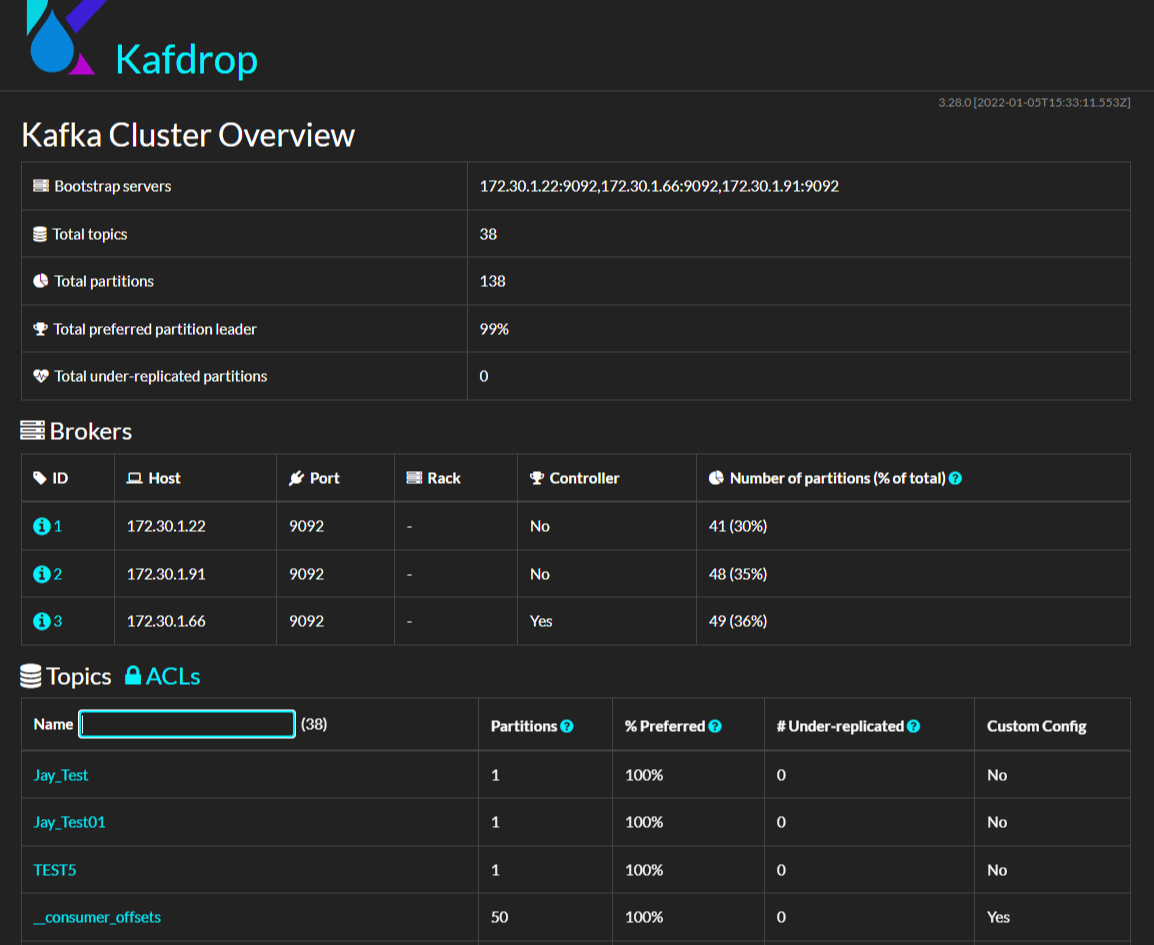Click the trophy icon in Controller header
1154x945 pixels.
[x=537, y=478]
